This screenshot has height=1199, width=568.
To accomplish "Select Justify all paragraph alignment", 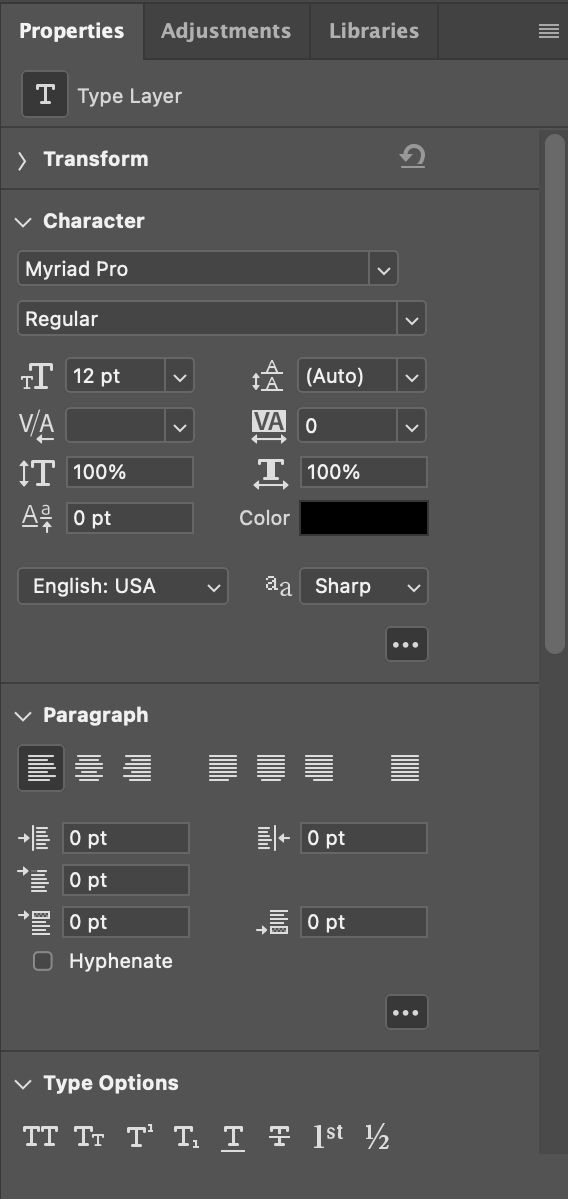I will (x=404, y=768).
